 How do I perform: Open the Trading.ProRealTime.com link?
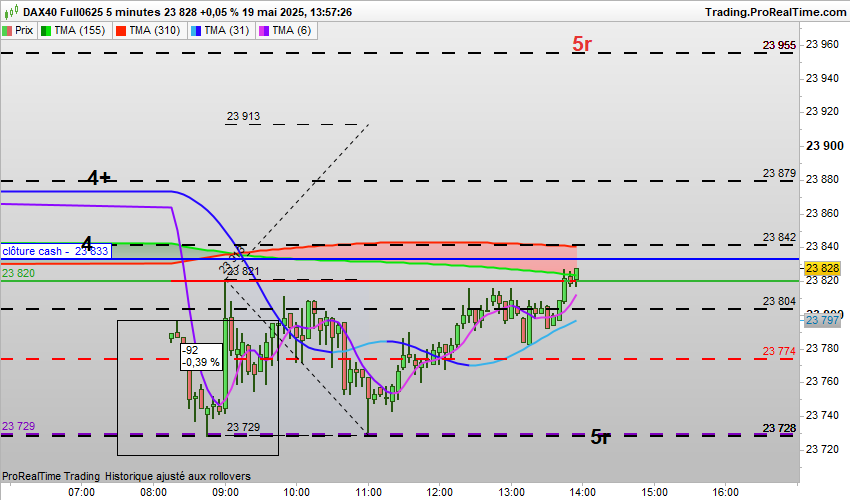click(775, 12)
